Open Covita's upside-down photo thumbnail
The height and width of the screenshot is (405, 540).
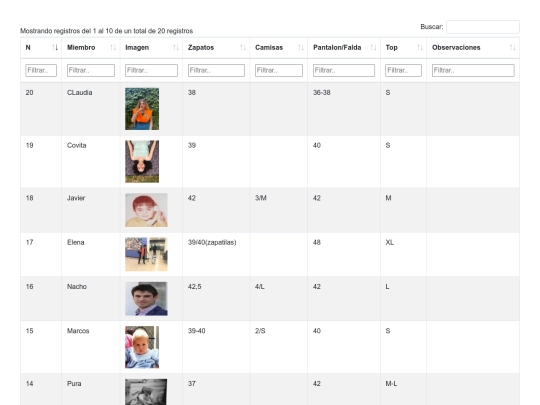[x=142, y=162]
